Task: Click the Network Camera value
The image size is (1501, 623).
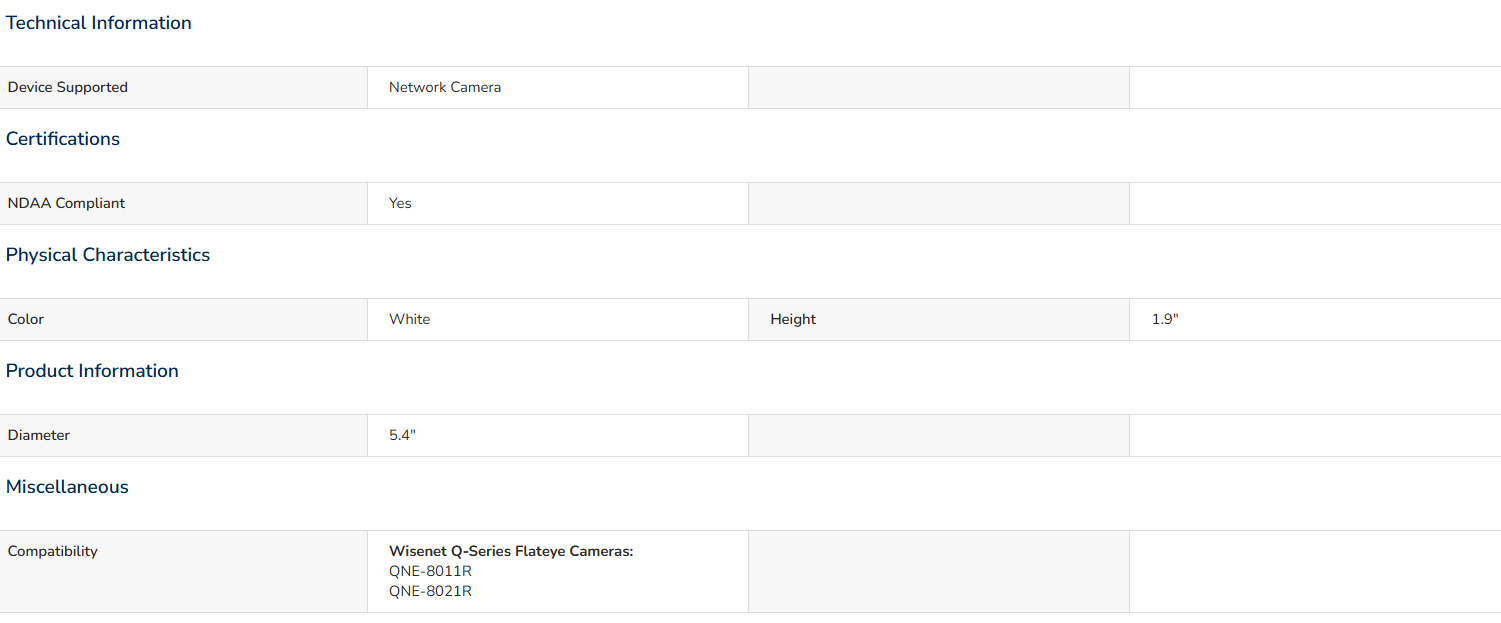Action: (445, 88)
